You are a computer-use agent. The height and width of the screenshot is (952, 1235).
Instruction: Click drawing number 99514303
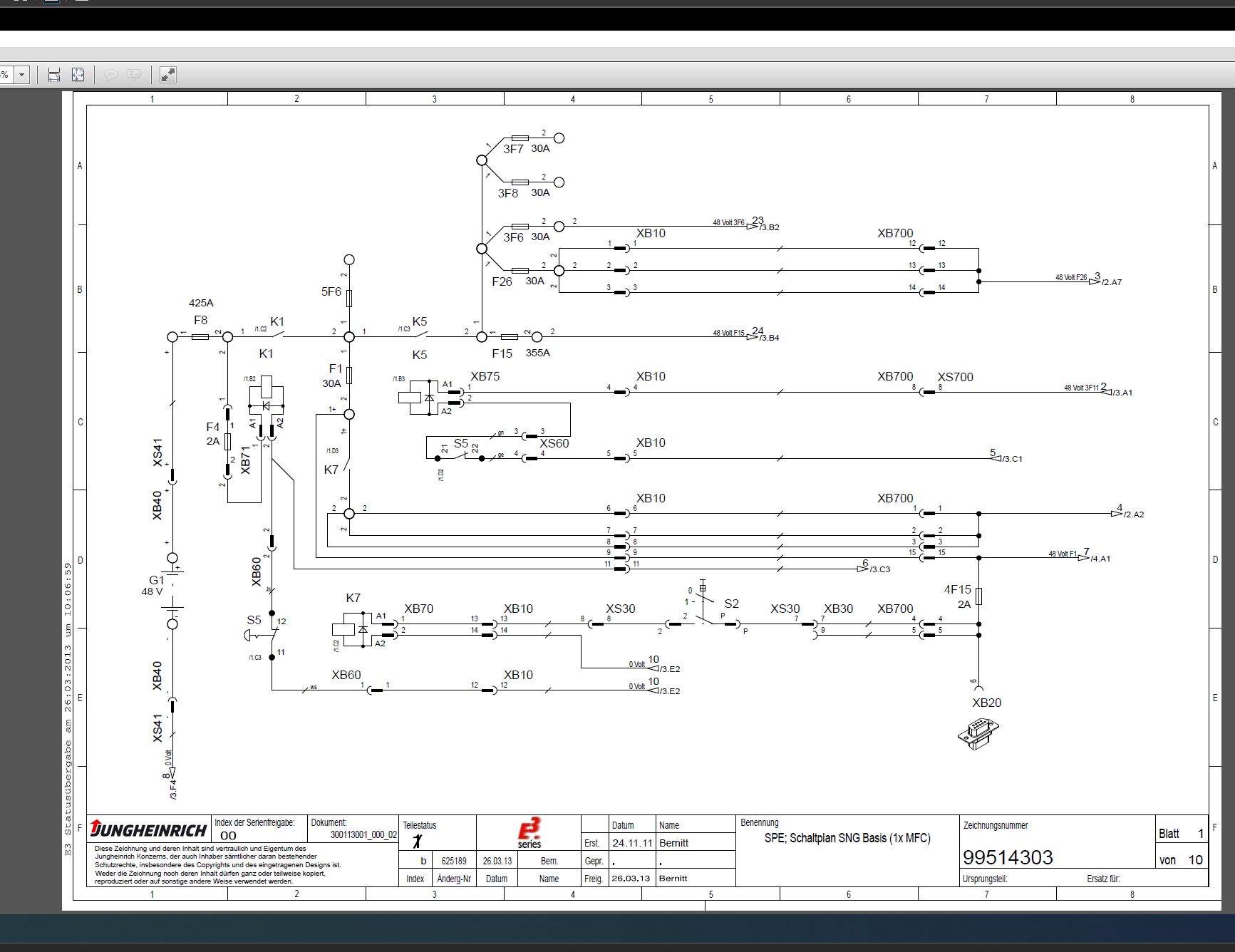click(1008, 857)
